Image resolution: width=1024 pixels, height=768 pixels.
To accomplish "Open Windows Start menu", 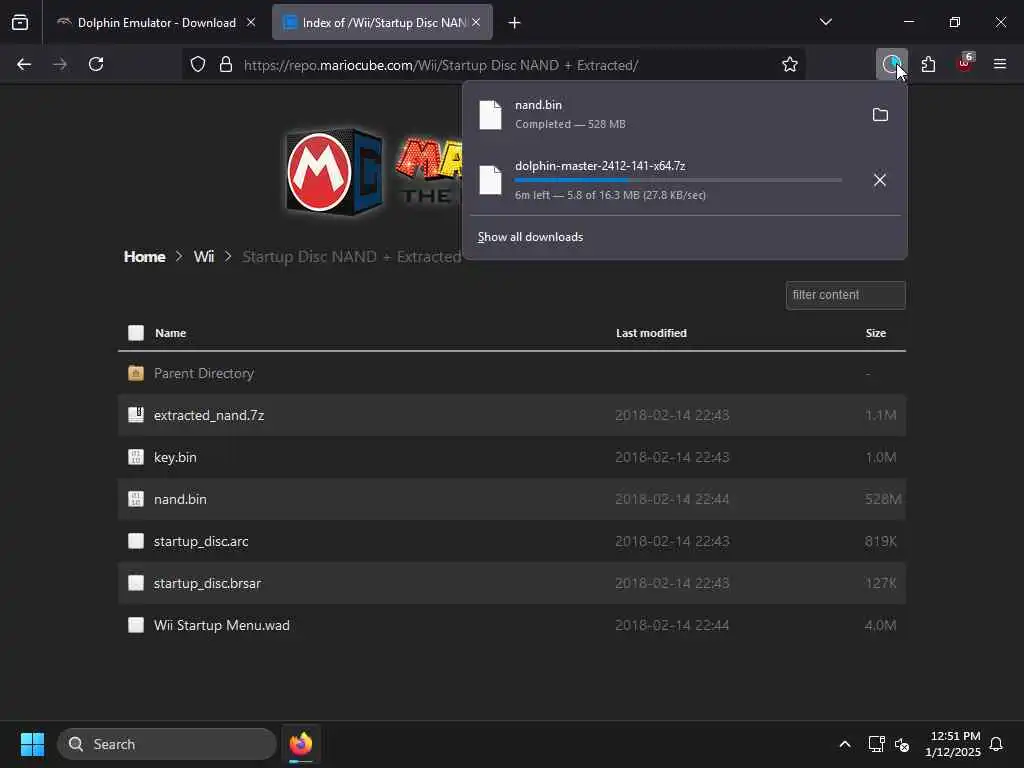I will tap(32, 744).
